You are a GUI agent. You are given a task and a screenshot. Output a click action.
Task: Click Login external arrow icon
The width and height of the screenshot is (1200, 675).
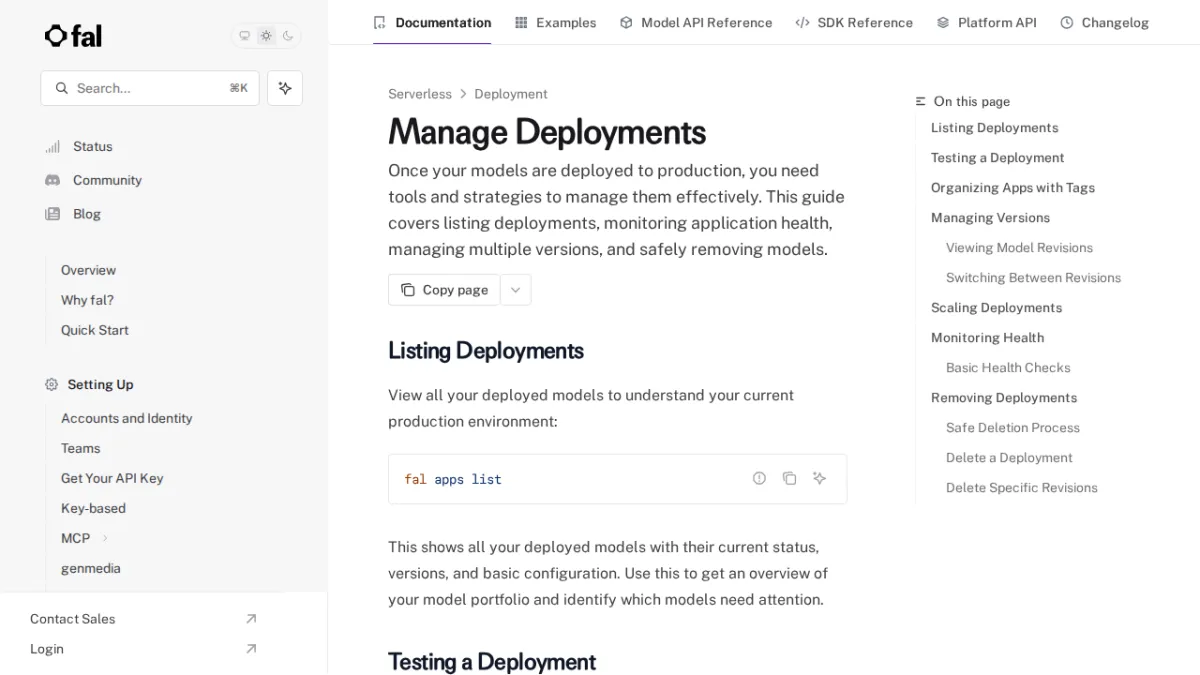click(251, 649)
